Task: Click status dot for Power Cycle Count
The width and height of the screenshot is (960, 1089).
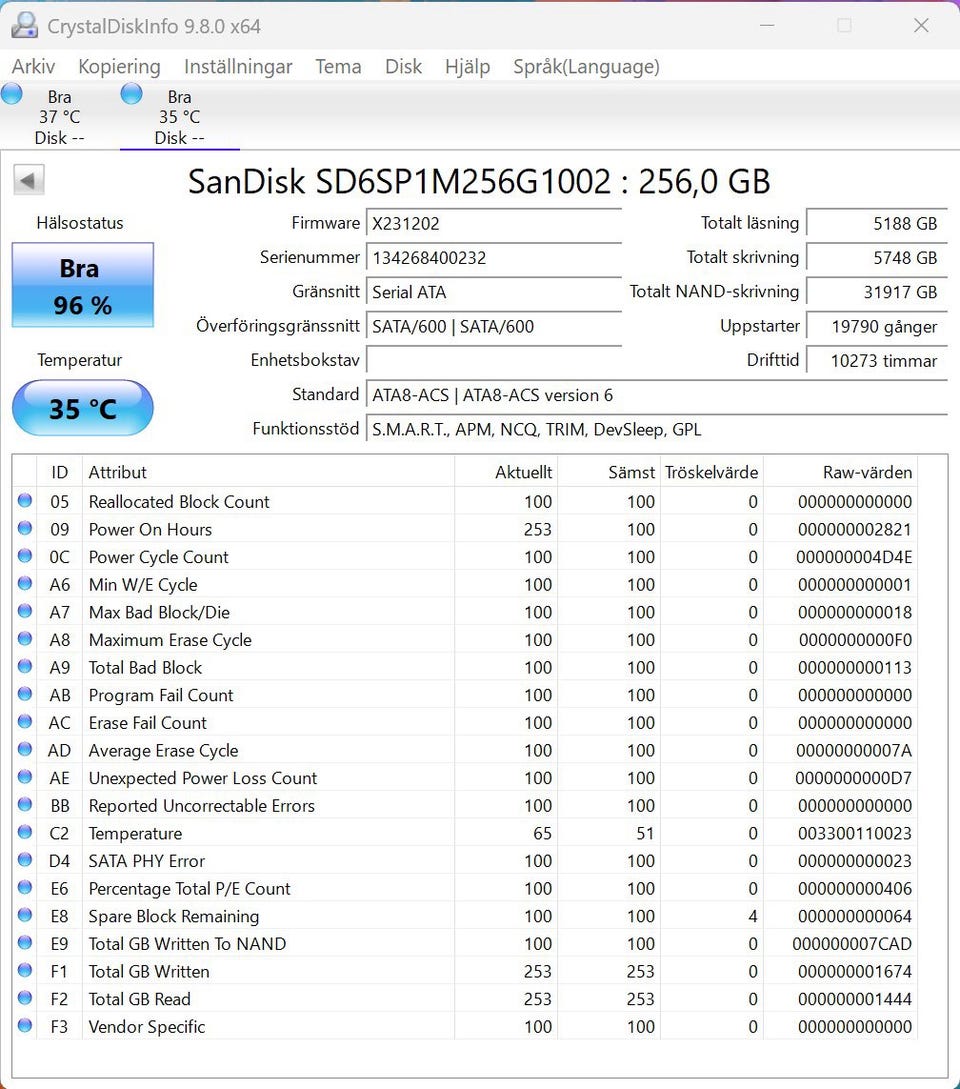Action: (x=25, y=556)
